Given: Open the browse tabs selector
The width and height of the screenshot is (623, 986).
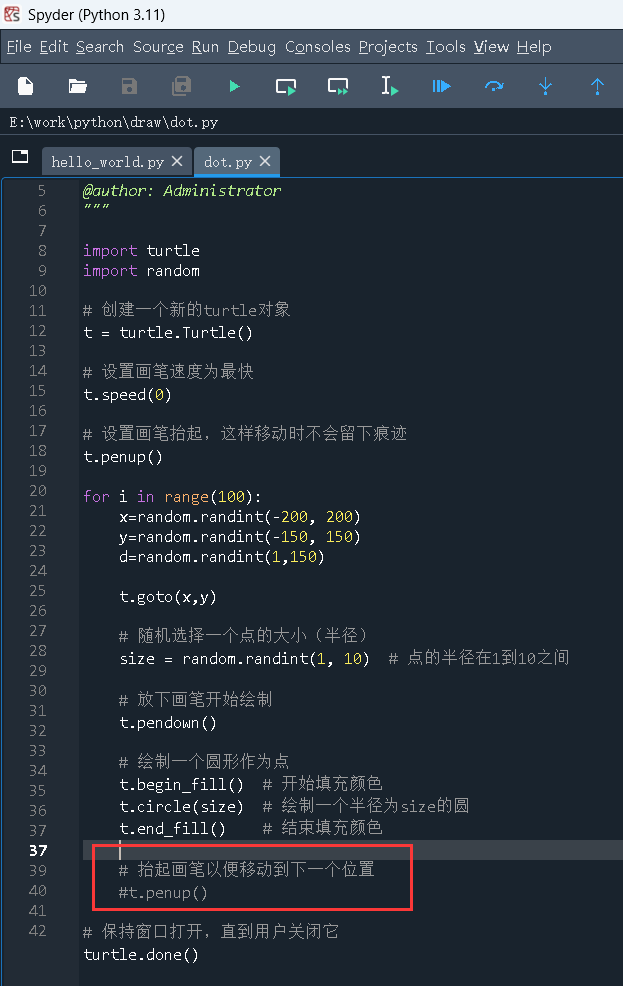Looking at the screenshot, I should pos(19,157).
